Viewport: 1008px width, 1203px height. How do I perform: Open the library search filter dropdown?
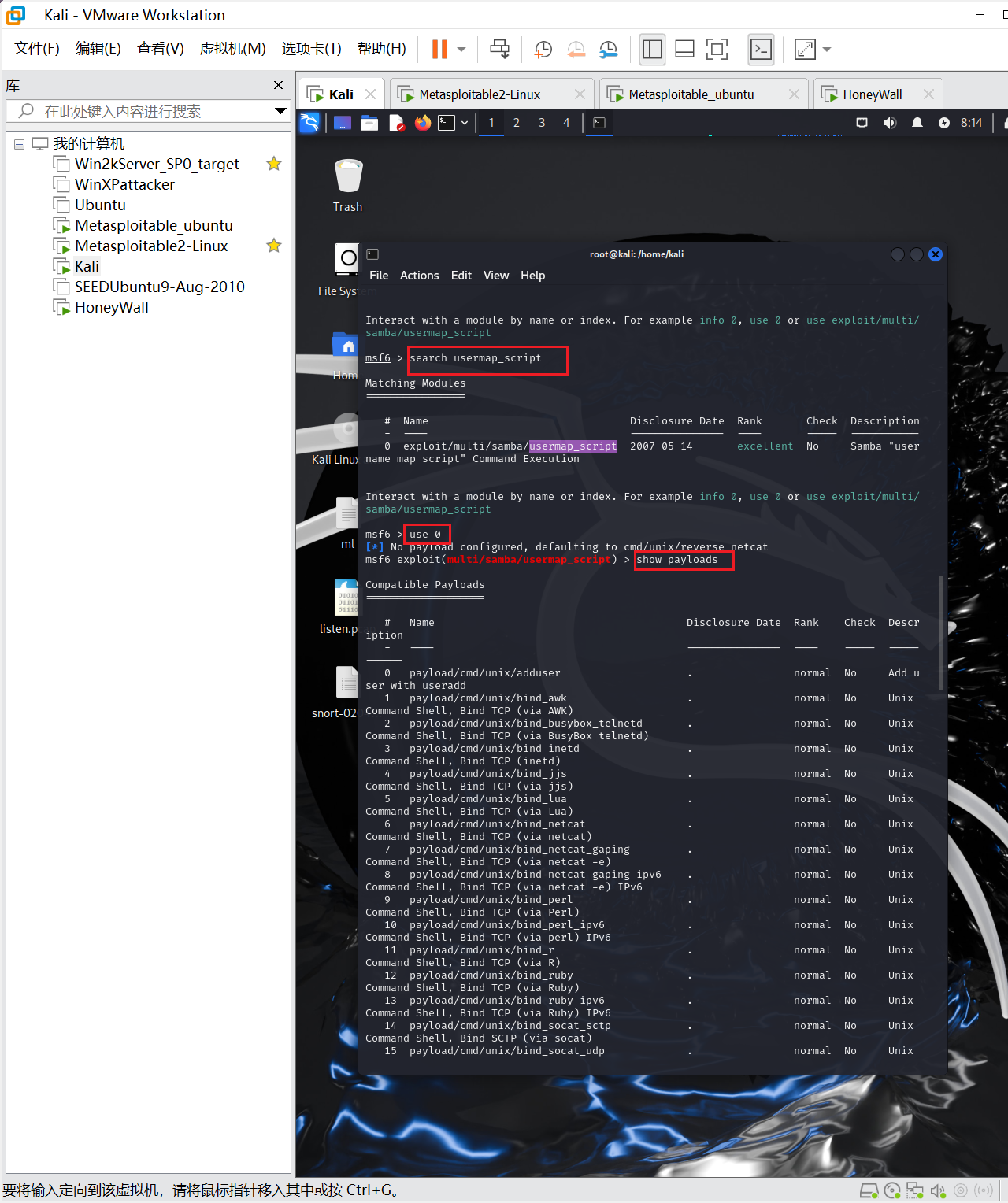pyautogui.click(x=280, y=111)
